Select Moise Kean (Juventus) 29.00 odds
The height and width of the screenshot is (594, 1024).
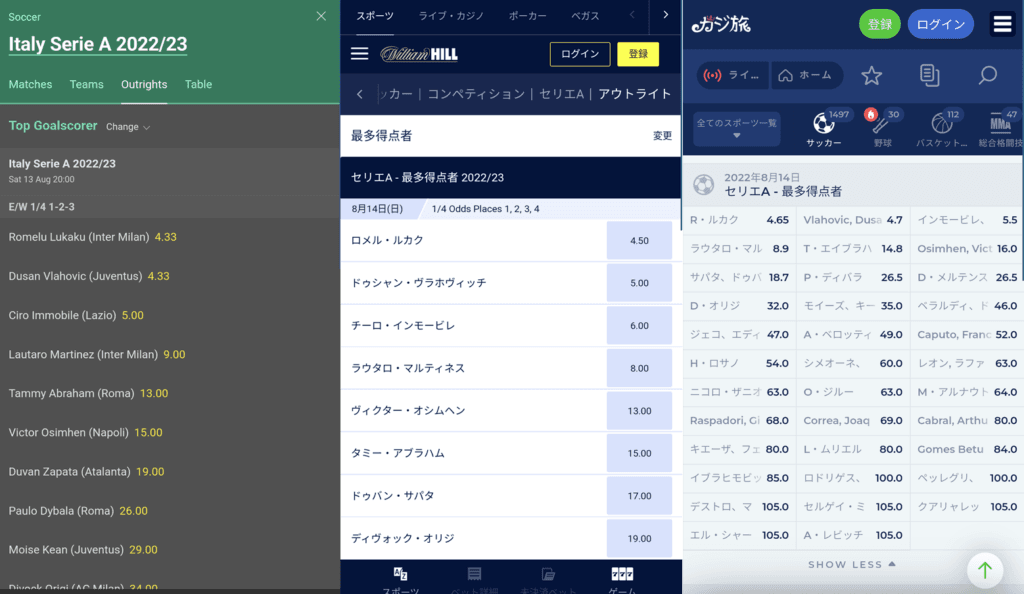143,550
